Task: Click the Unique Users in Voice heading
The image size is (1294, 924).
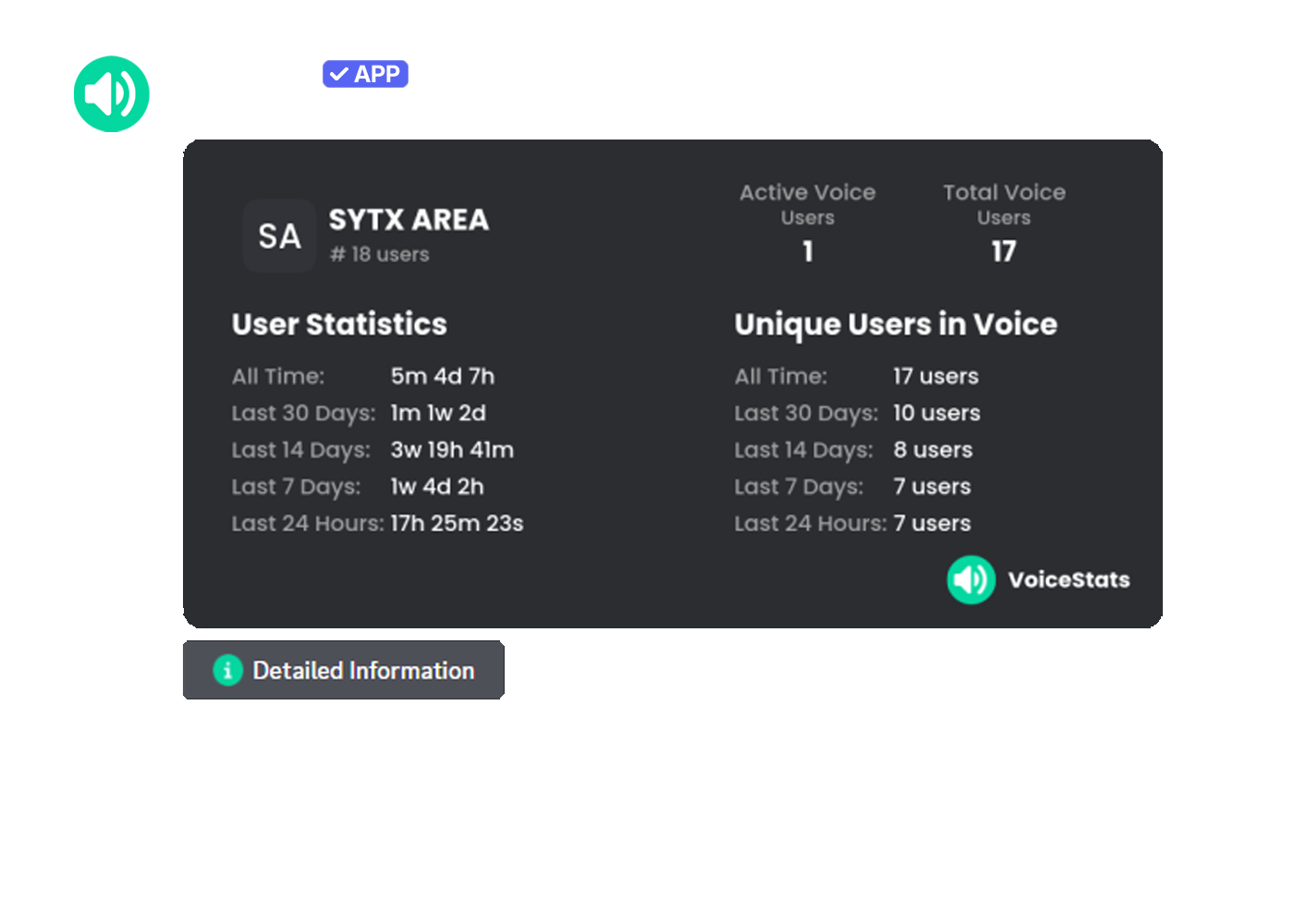Action: click(895, 324)
